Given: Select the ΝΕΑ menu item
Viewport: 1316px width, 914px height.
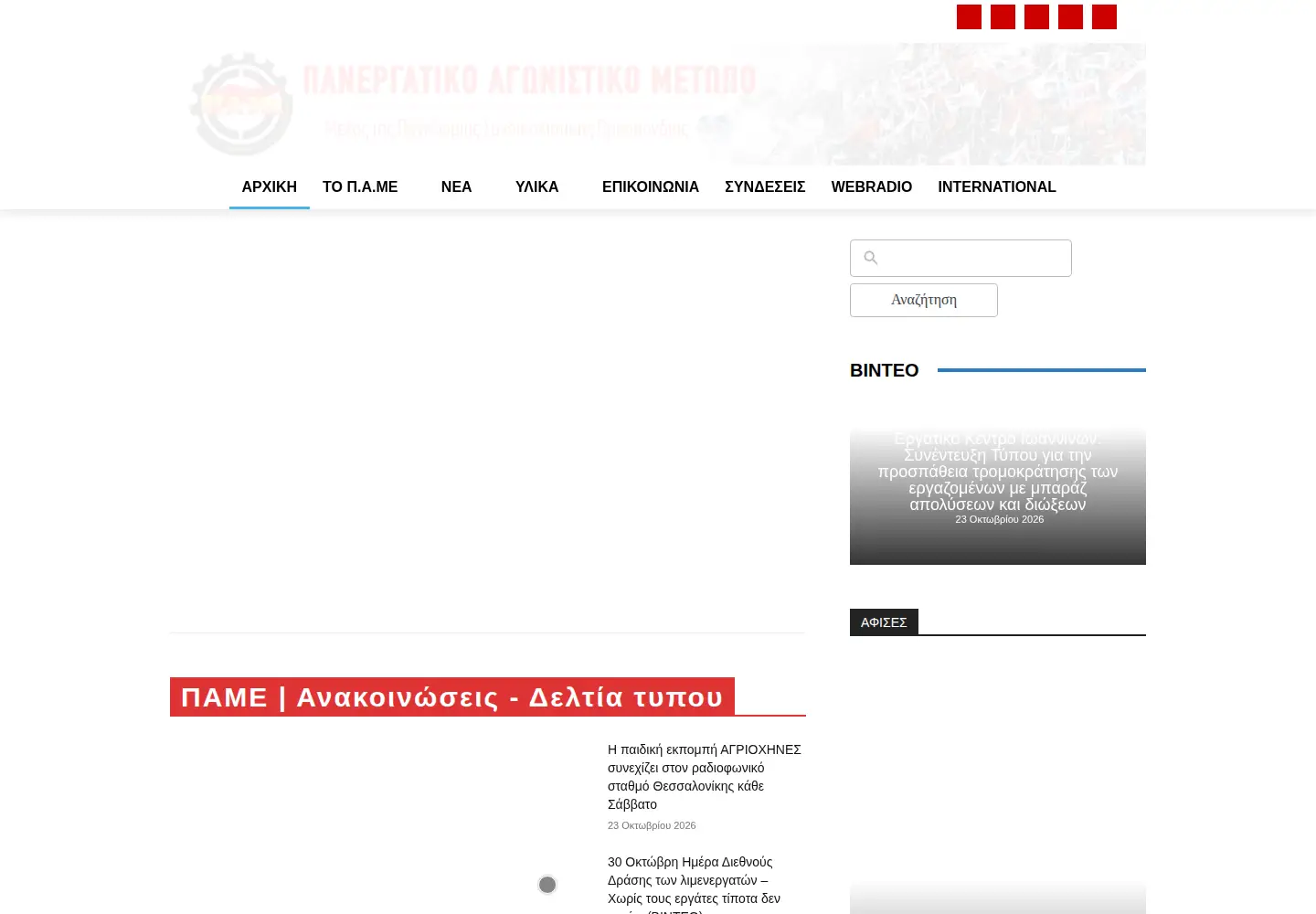Looking at the screenshot, I should pos(456,186).
